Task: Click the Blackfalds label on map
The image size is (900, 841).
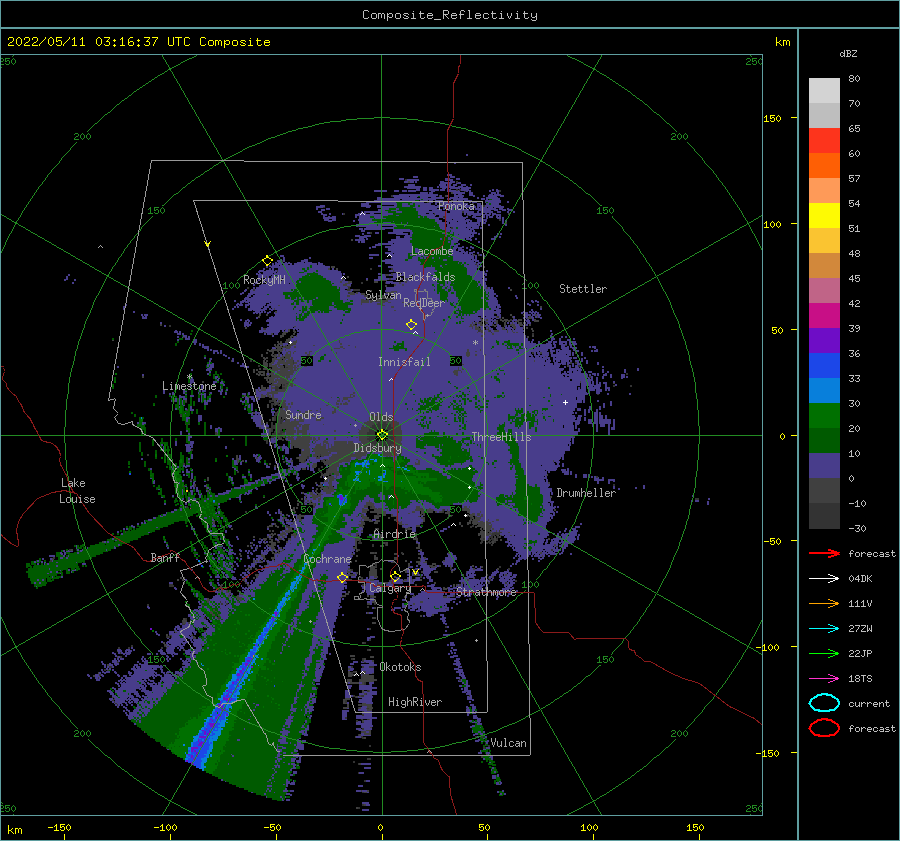Action: click(x=425, y=277)
